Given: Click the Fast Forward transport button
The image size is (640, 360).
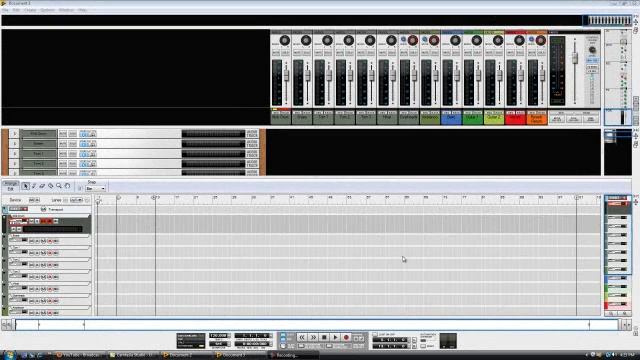Looking at the screenshot, I should (313, 338).
